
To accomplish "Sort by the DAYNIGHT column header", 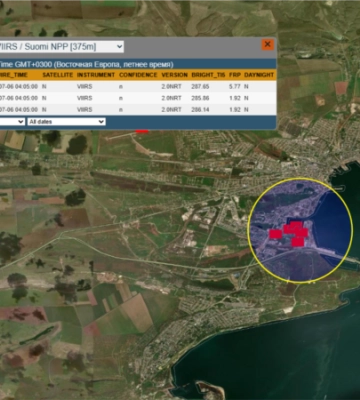I will point(259,75).
